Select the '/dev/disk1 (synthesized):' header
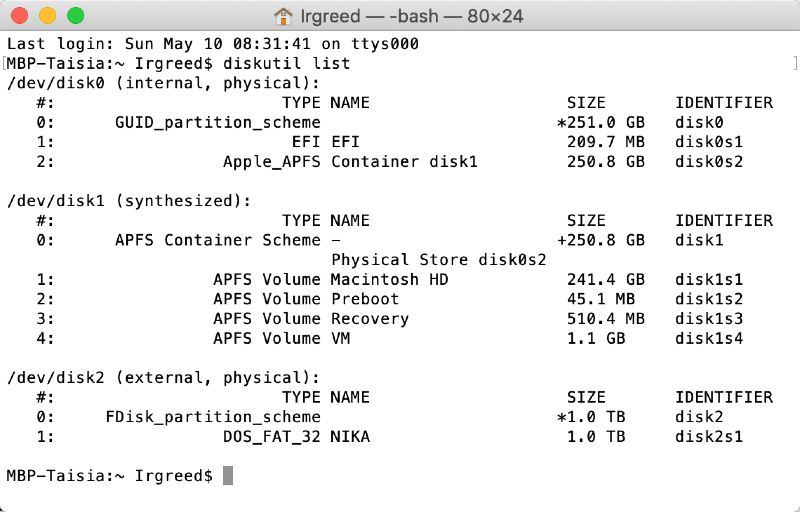Viewport: 800px width, 512px height. click(x=129, y=201)
